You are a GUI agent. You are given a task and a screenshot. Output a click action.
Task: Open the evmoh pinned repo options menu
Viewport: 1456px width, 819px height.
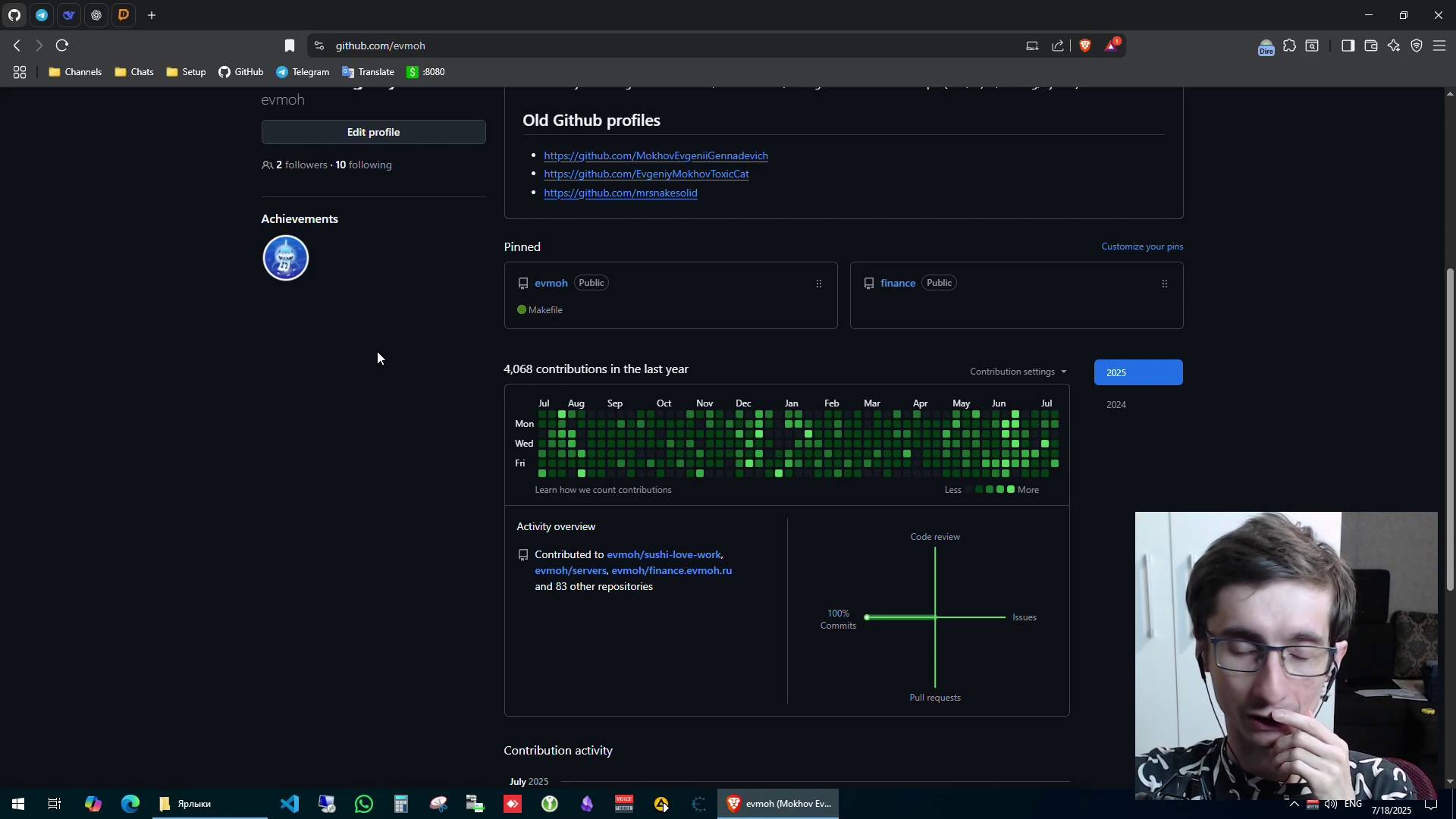coord(818,284)
